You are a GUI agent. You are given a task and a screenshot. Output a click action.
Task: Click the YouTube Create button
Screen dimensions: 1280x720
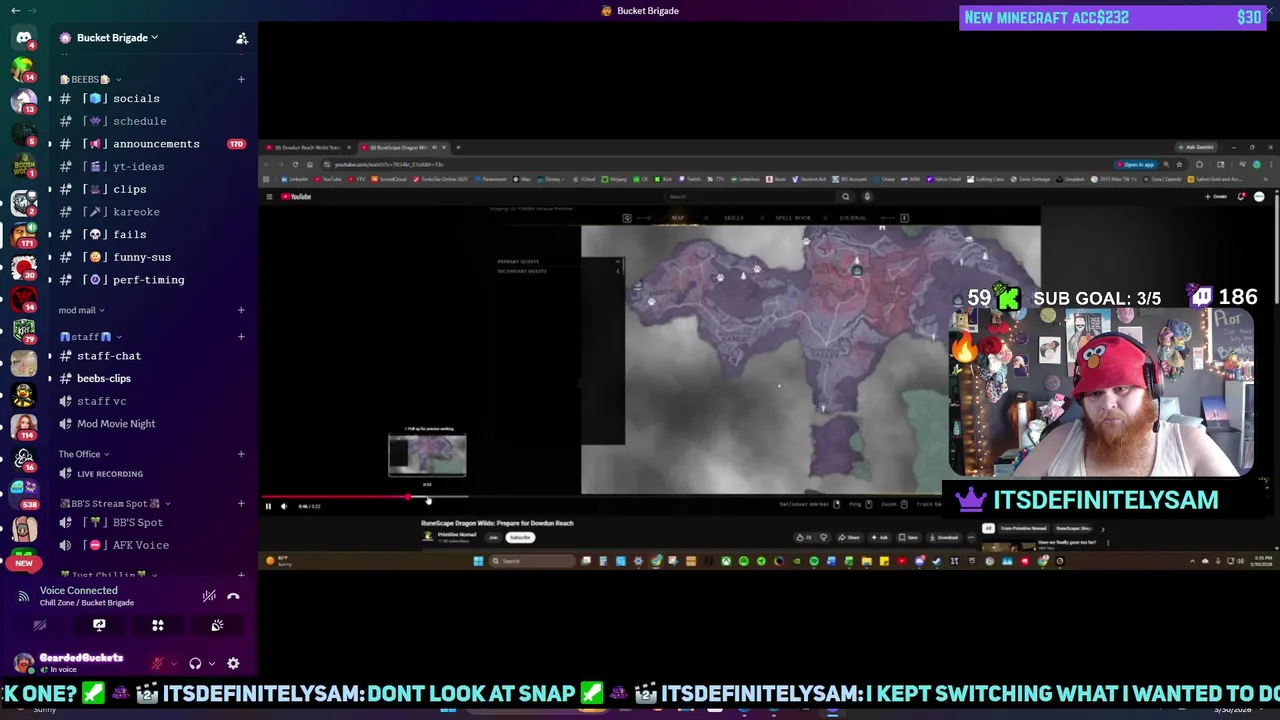(1217, 197)
